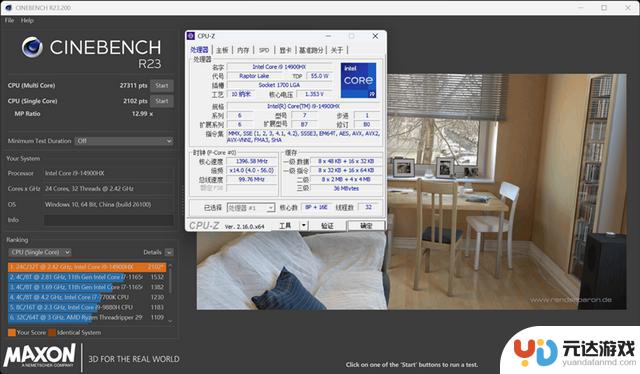Click the 99.76 MHz bus speed value

point(251,179)
